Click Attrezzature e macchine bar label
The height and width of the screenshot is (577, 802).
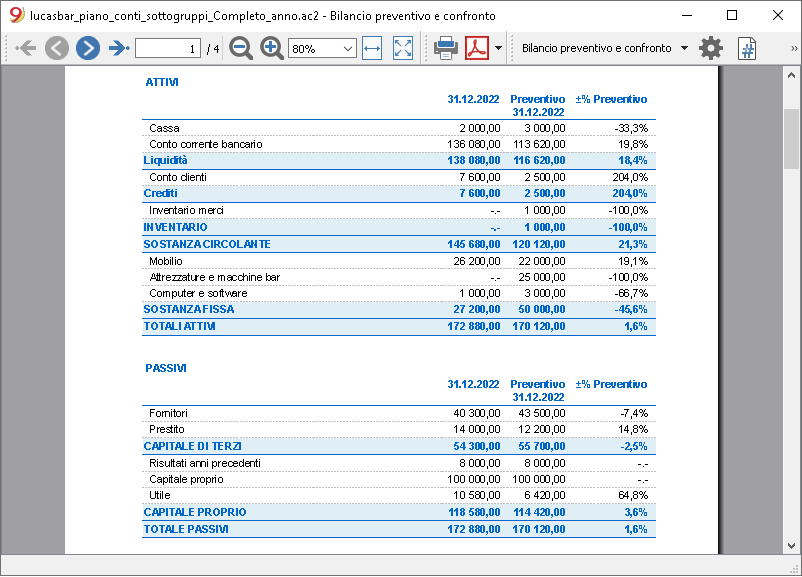point(215,277)
